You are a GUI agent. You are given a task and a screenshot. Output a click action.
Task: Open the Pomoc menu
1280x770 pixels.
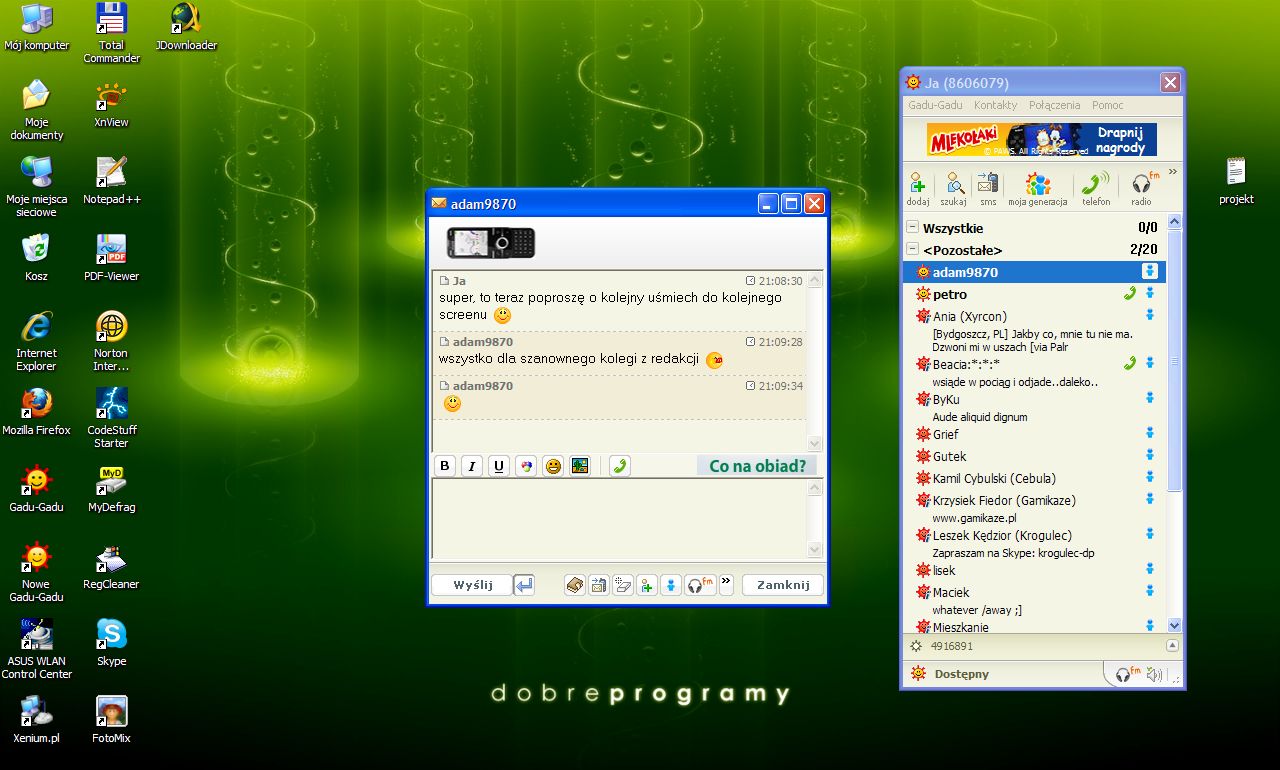tap(1107, 105)
